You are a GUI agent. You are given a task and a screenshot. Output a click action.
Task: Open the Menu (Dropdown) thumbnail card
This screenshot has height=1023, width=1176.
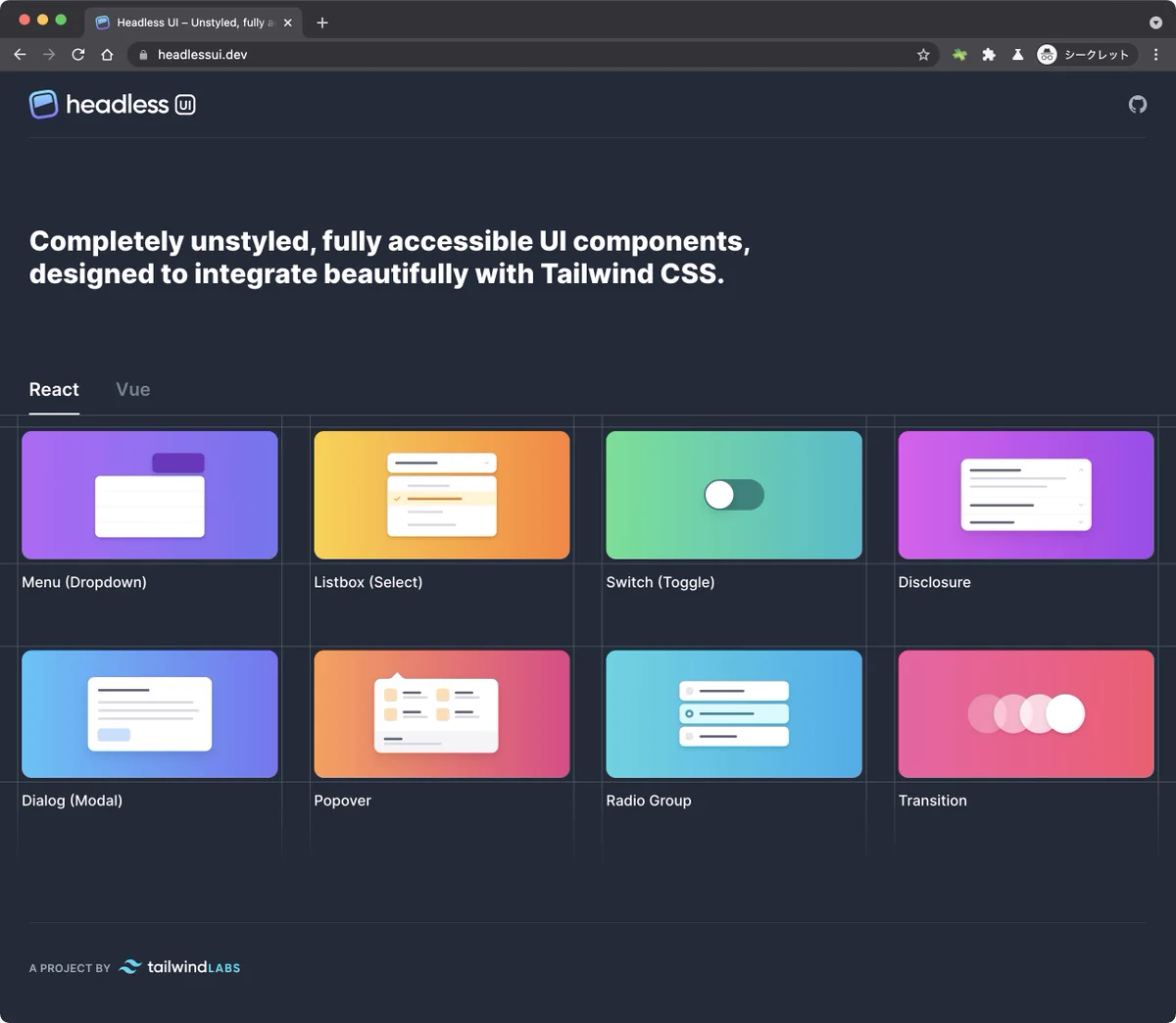[150, 495]
